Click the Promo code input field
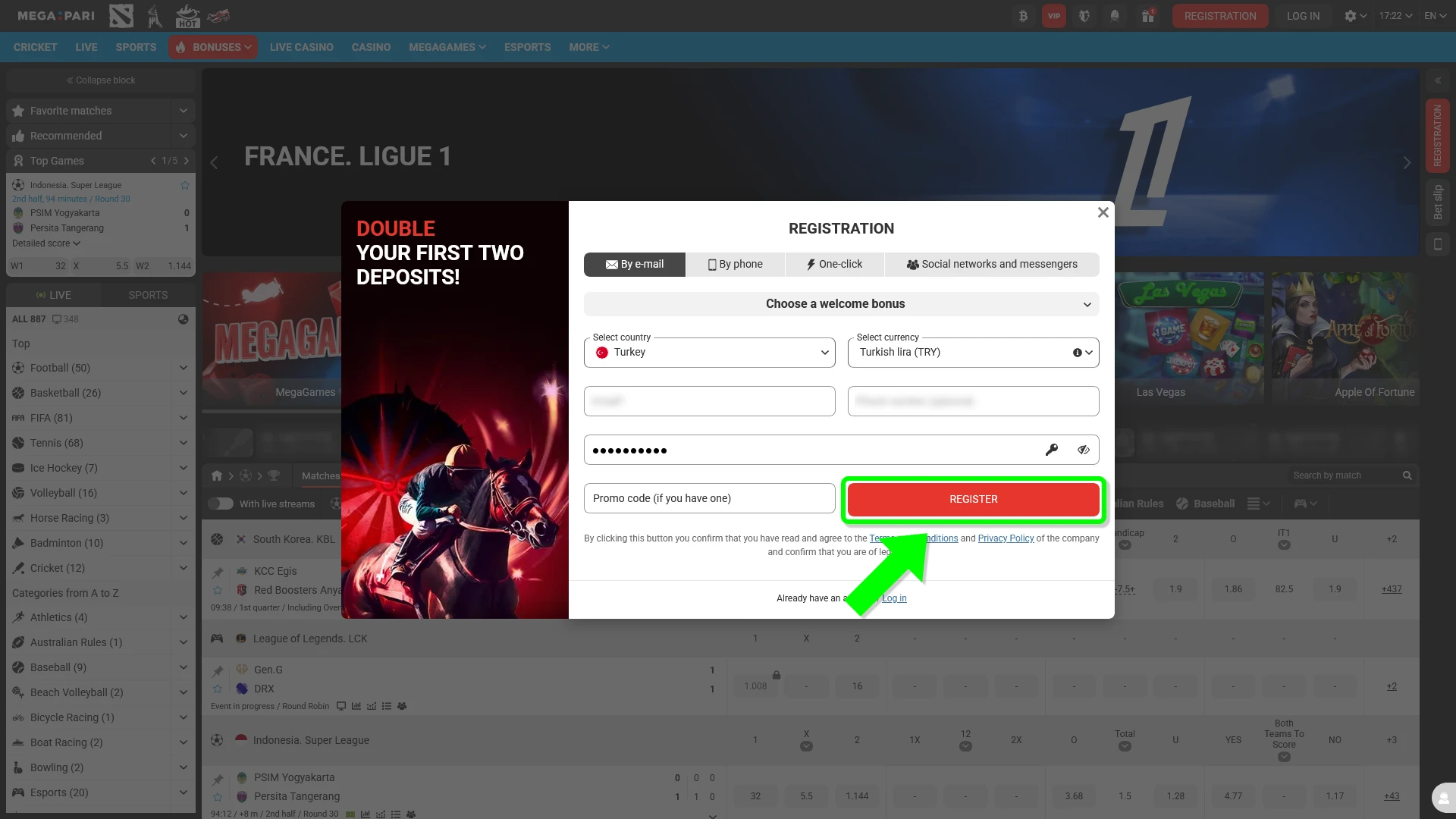The width and height of the screenshot is (1456, 819). click(x=709, y=498)
